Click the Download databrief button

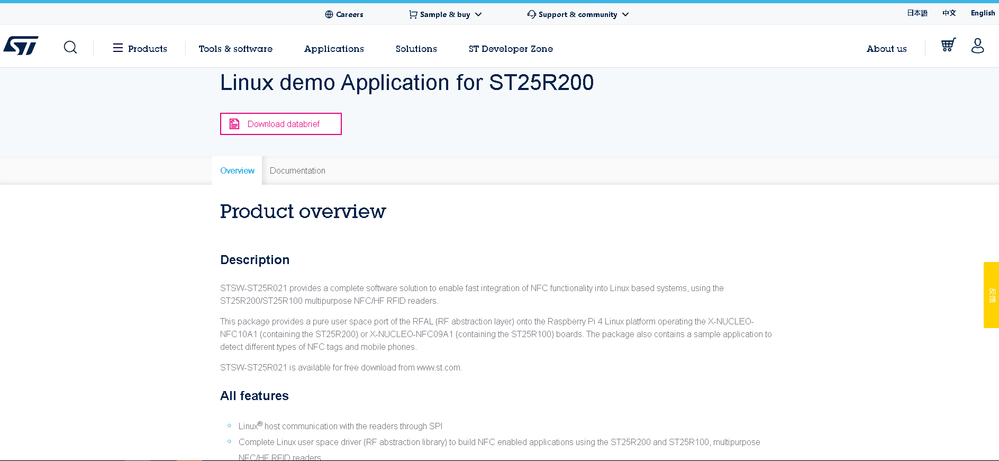pyautogui.click(x=281, y=124)
